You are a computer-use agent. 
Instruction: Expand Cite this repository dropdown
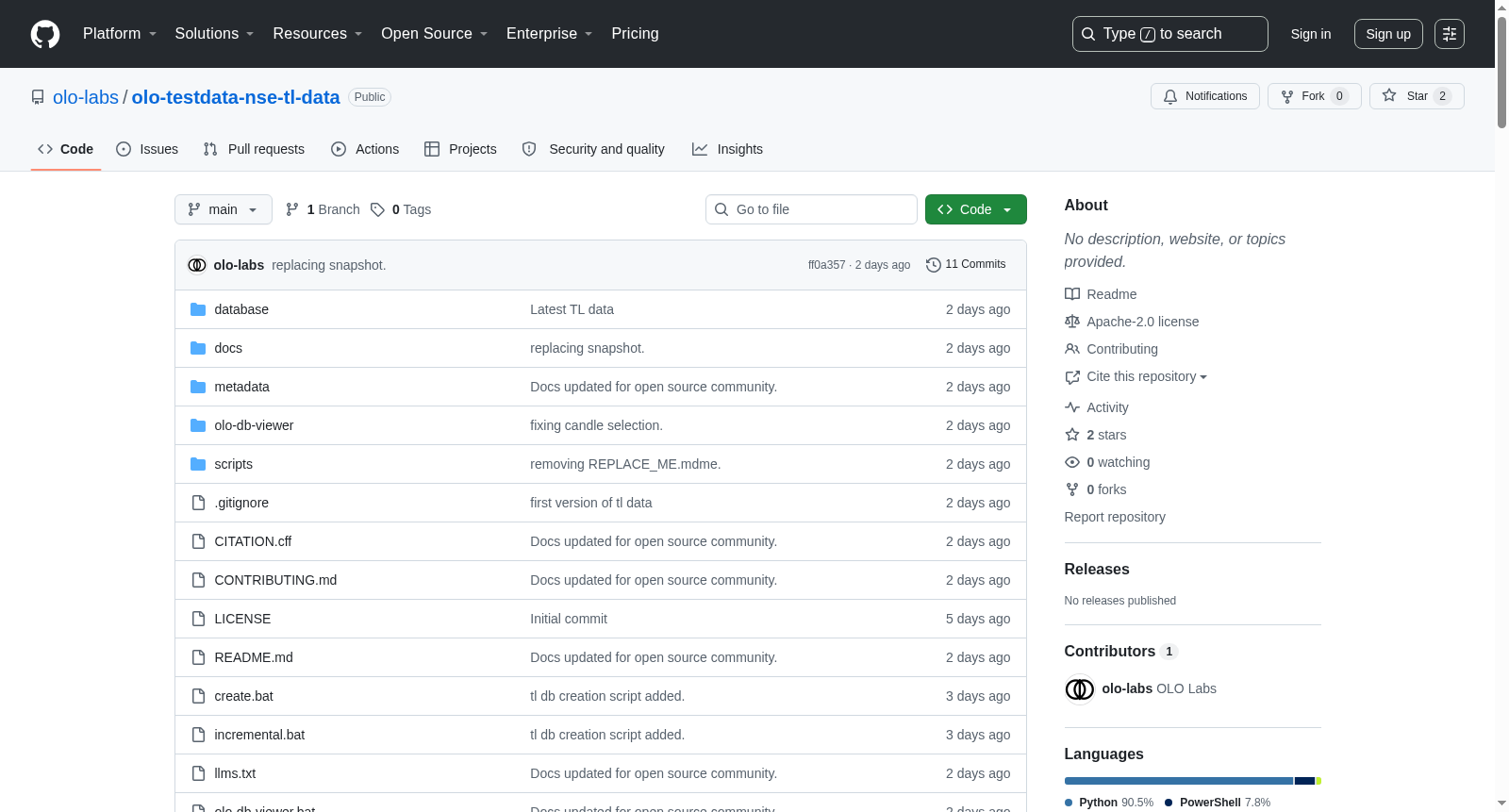tap(1147, 376)
